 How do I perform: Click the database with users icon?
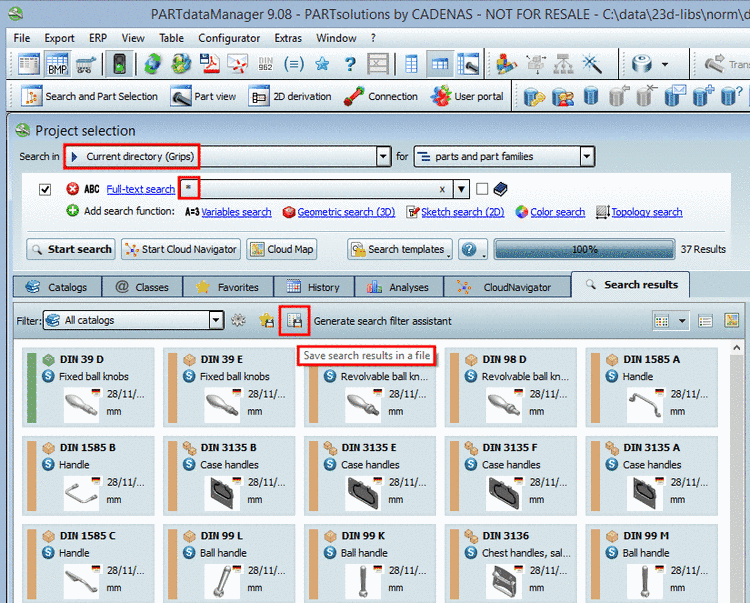tap(563, 96)
